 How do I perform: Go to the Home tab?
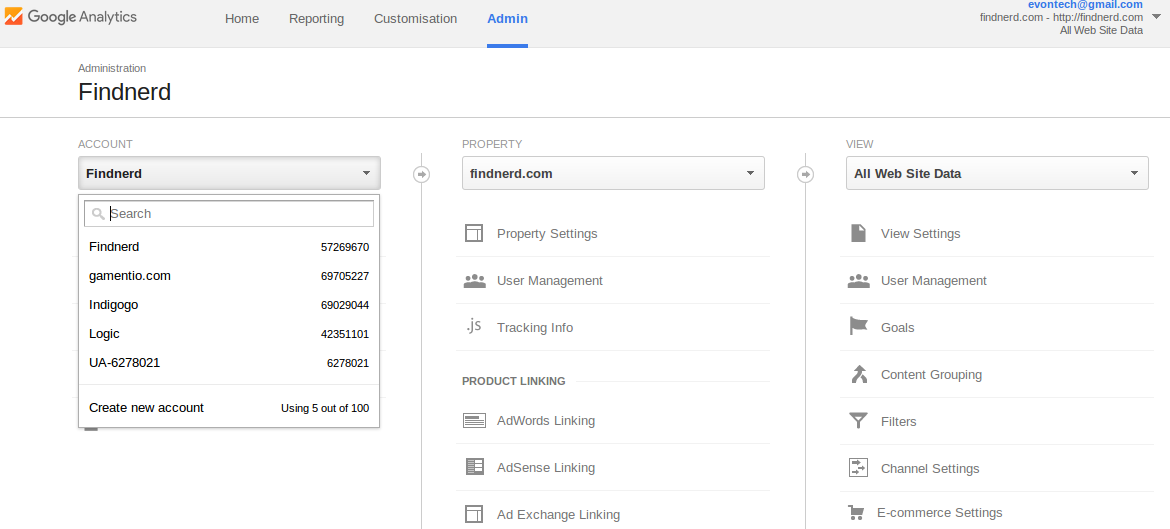tap(242, 19)
